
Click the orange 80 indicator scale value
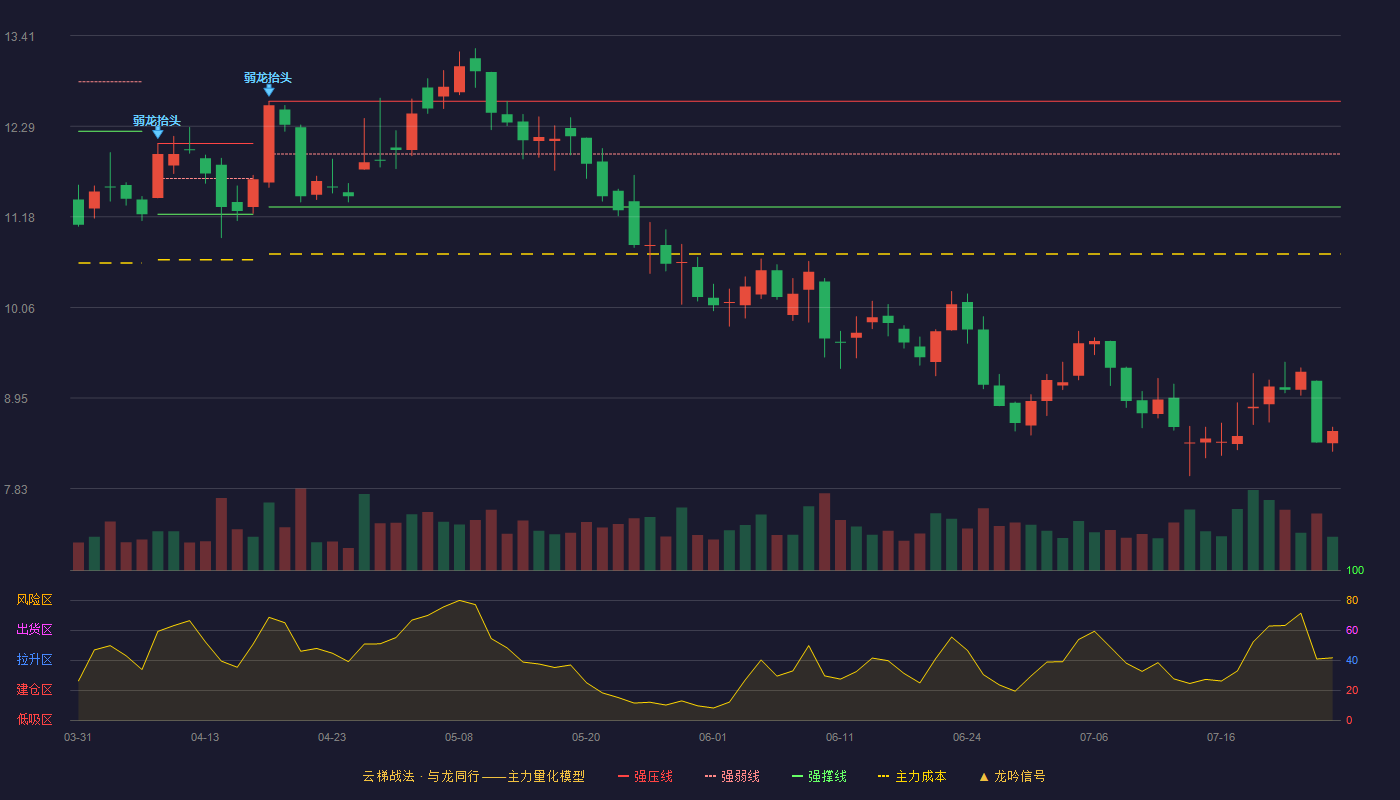1352,601
